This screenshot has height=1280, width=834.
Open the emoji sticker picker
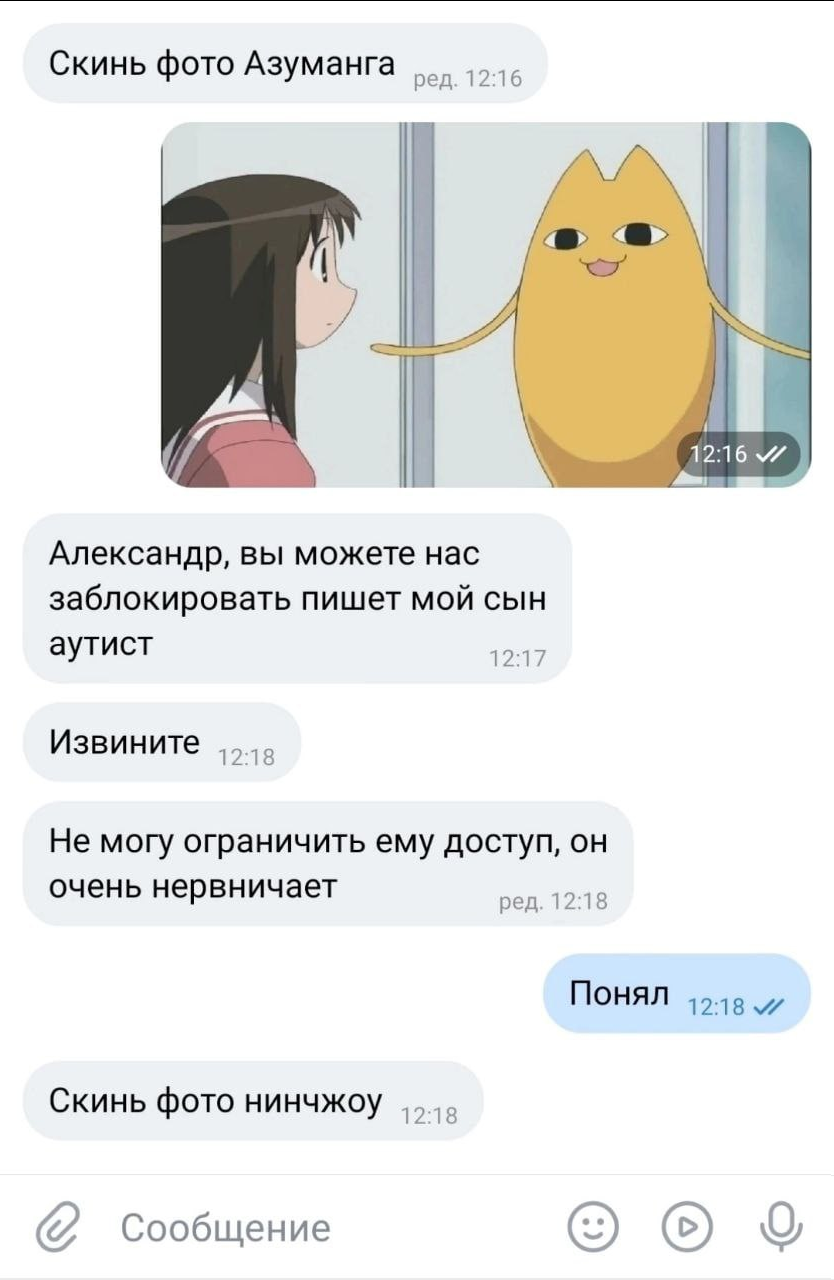[x=593, y=1227]
